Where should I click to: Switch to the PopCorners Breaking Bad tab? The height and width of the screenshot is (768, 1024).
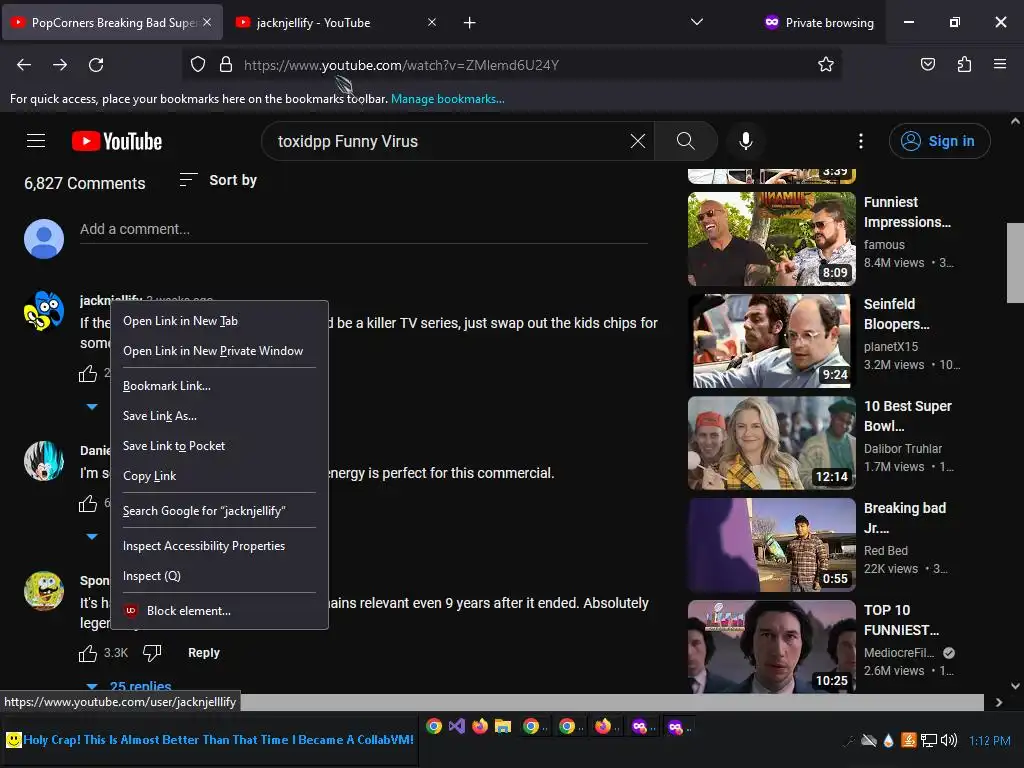coord(113,22)
